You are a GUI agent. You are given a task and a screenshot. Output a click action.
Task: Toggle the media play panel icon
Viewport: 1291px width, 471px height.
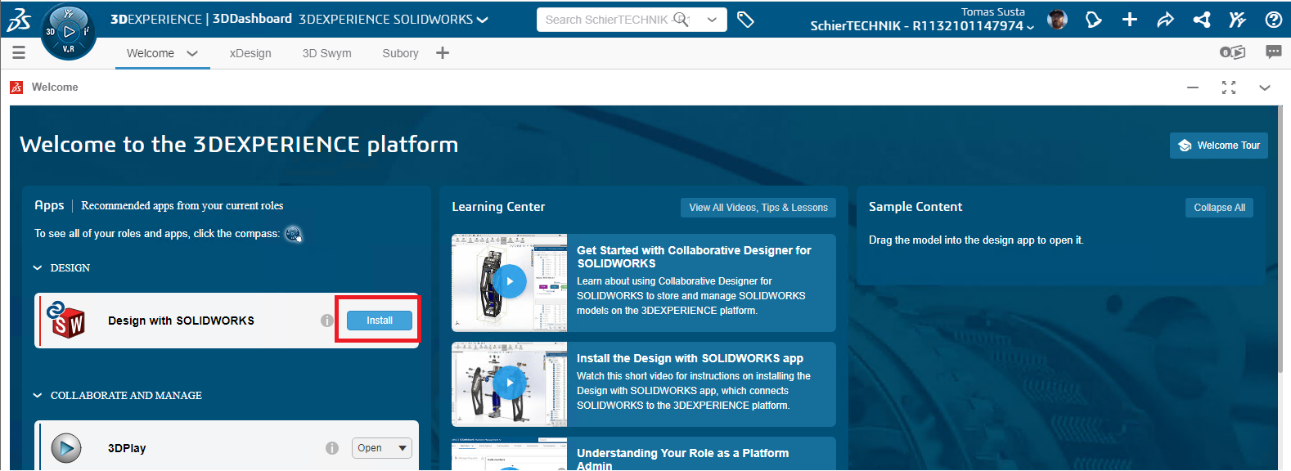[1233, 53]
